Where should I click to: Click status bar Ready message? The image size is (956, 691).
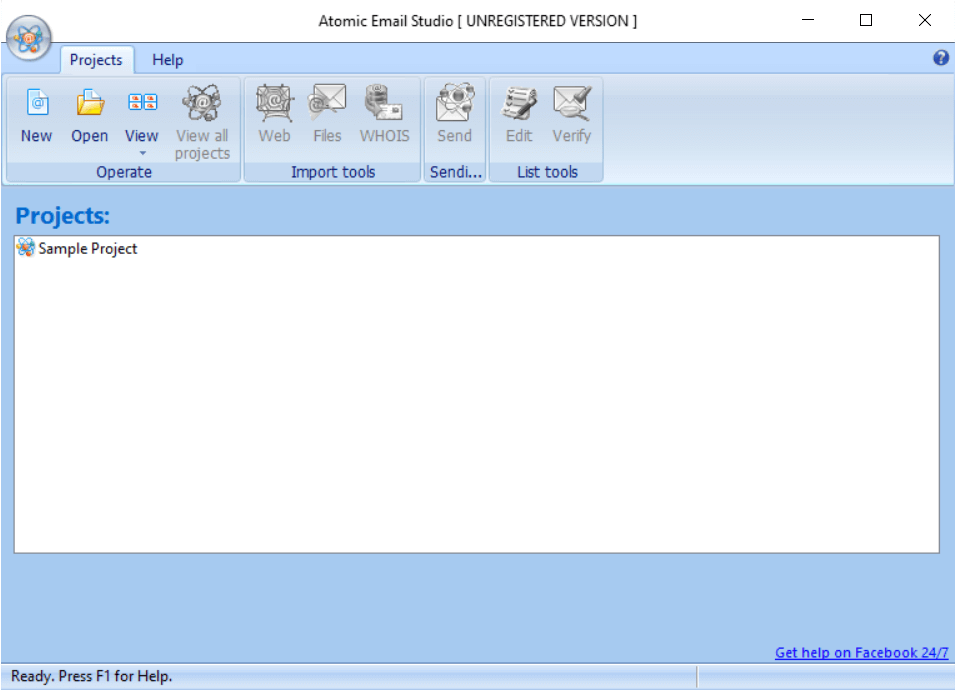[91, 676]
